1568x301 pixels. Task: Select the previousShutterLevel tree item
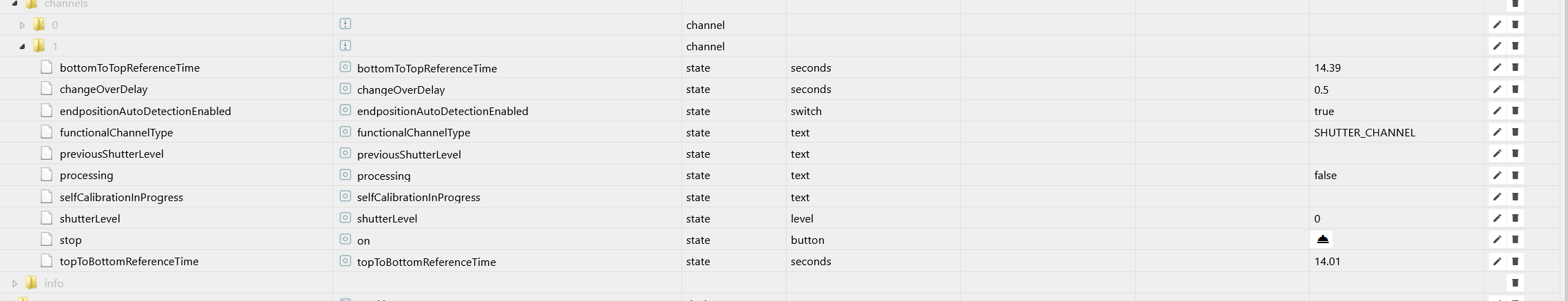click(x=112, y=154)
